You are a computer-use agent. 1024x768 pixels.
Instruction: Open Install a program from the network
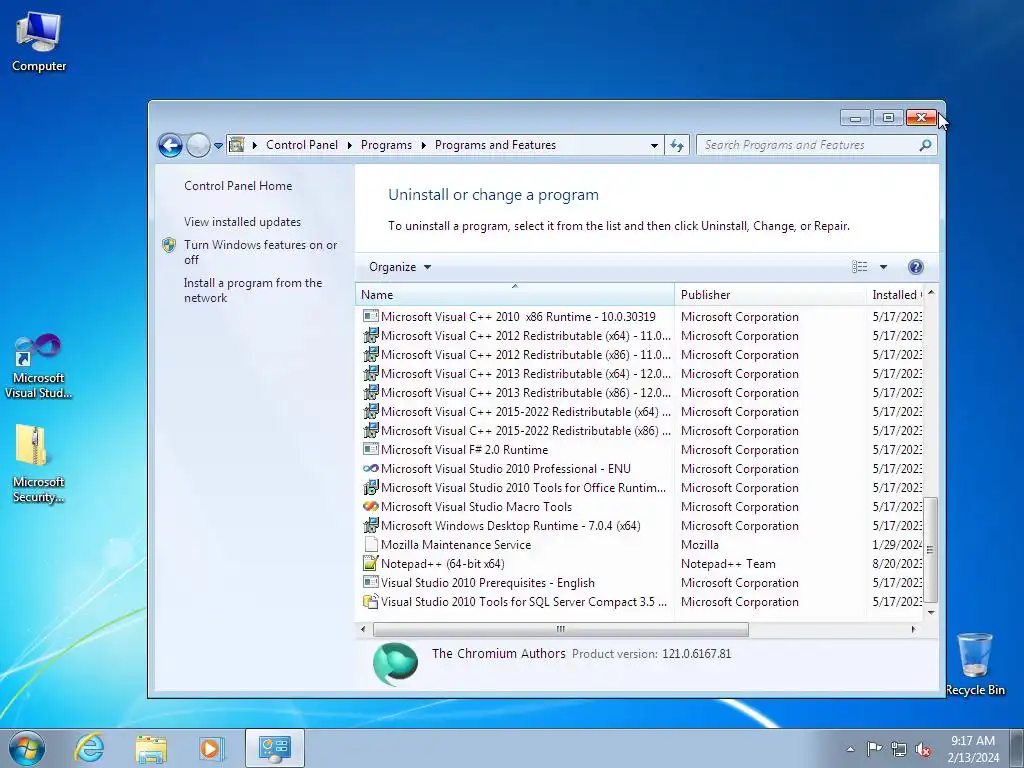(253, 290)
